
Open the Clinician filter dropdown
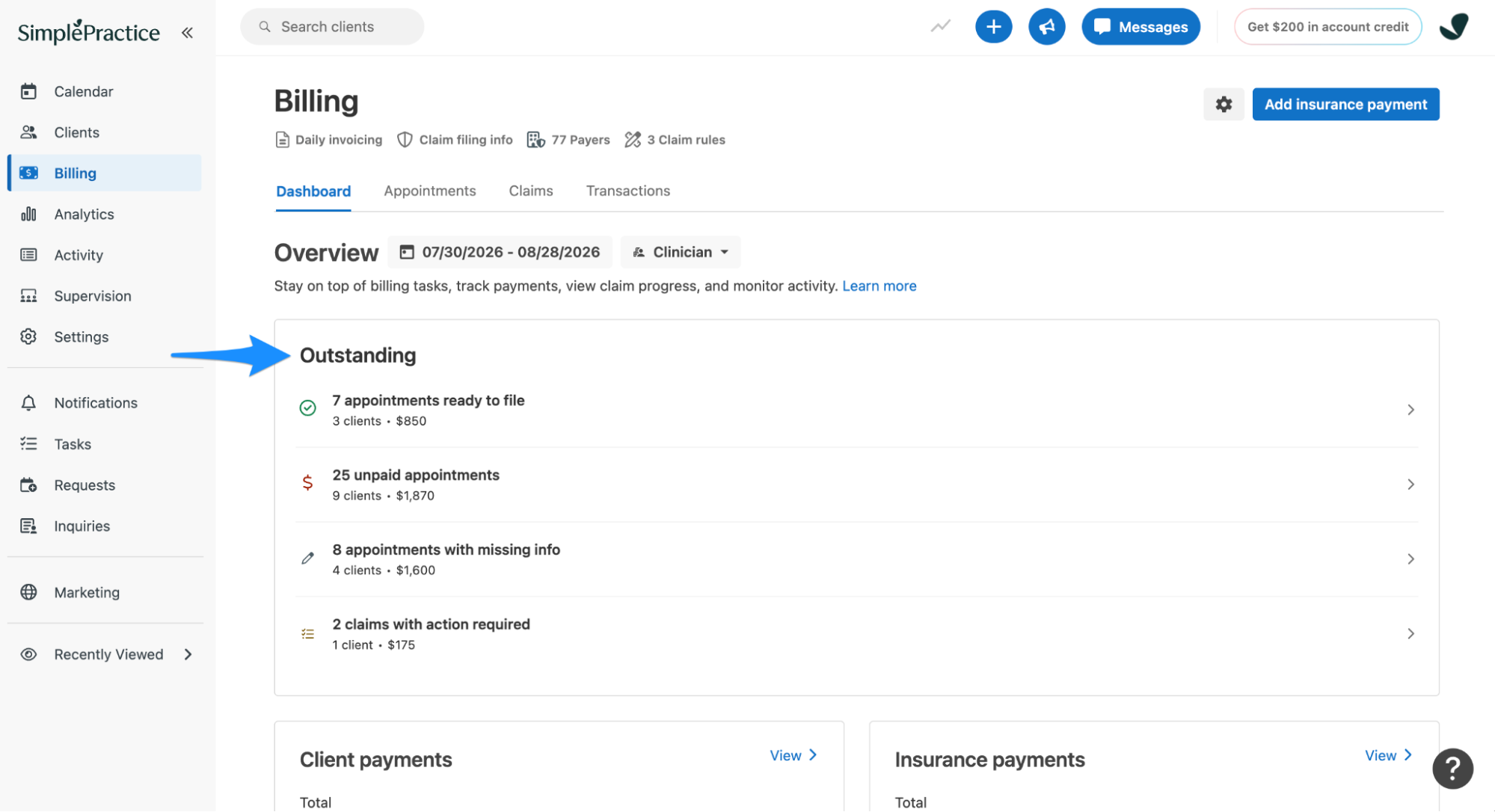[x=681, y=252]
